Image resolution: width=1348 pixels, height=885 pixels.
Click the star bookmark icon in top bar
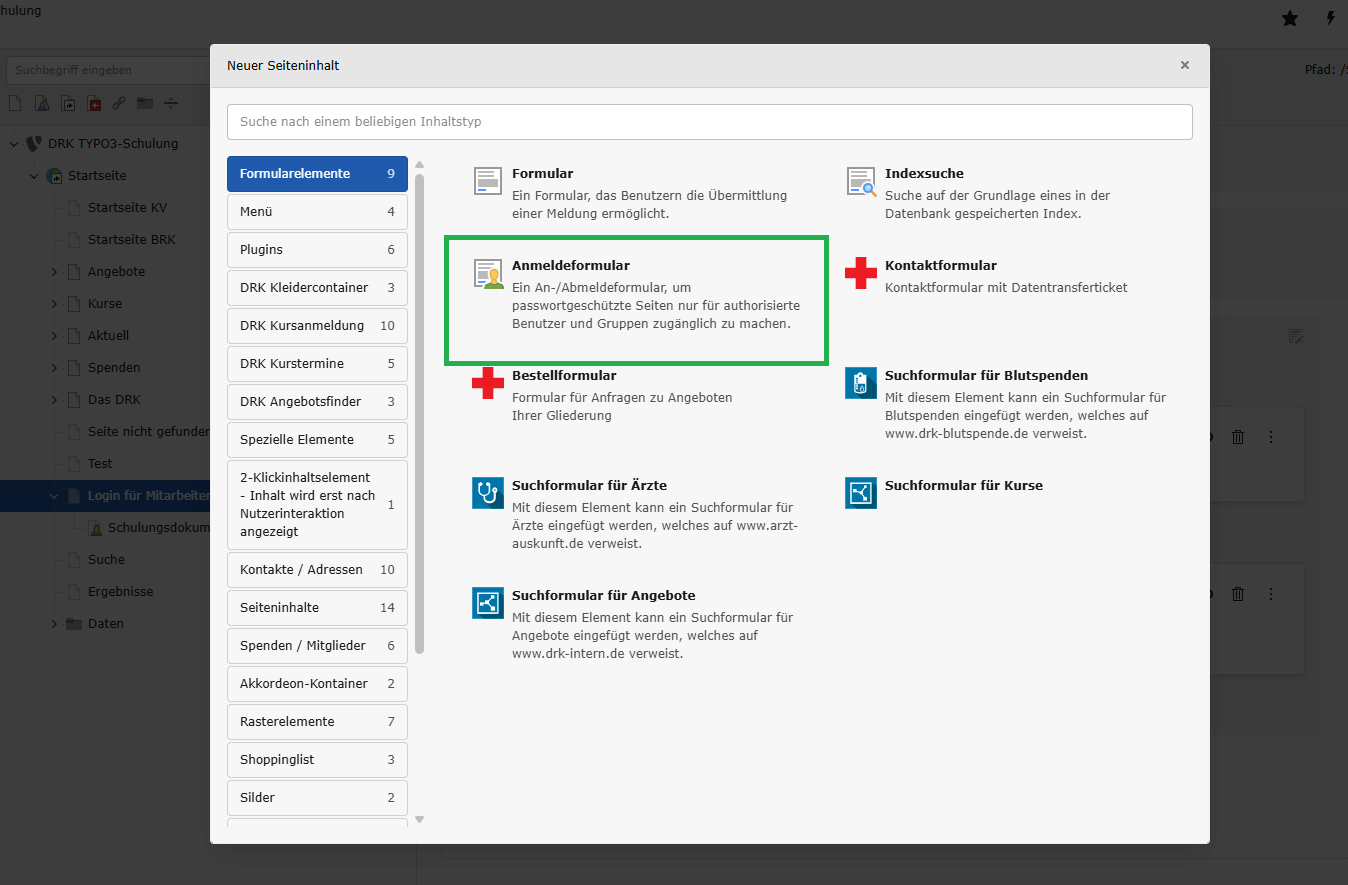point(1290,18)
